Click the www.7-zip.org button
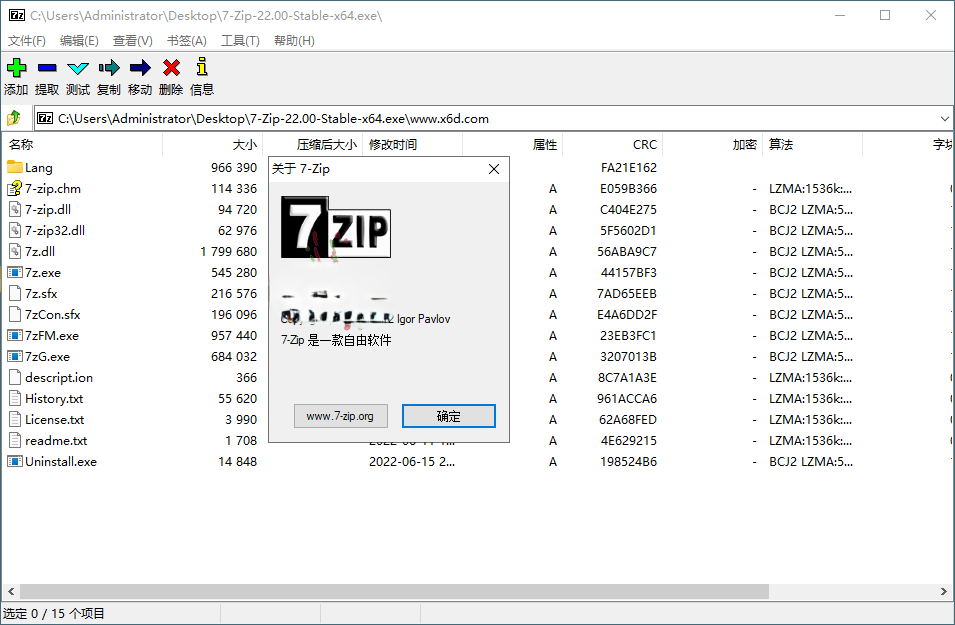 340,416
